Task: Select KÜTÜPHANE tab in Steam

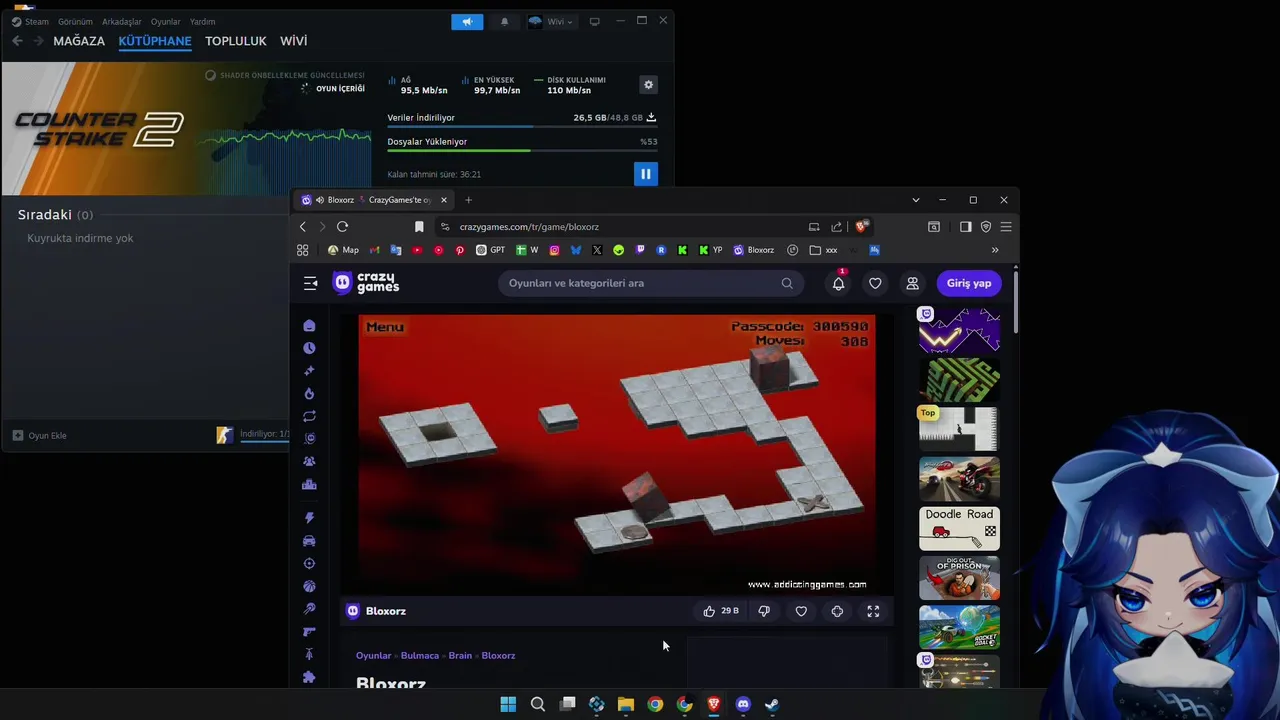Action: (x=155, y=41)
